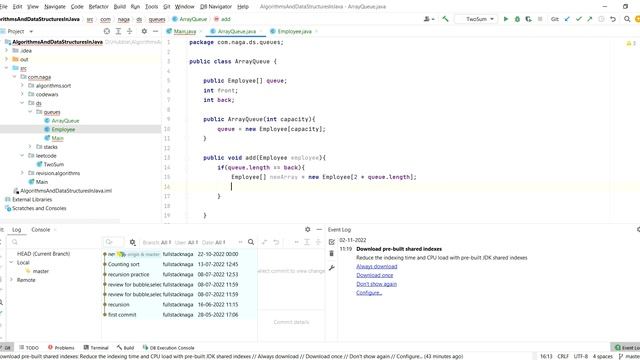This screenshot has width=640, height=360.
Task: Click the grey Stop square icon
Action: tap(540, 19)
